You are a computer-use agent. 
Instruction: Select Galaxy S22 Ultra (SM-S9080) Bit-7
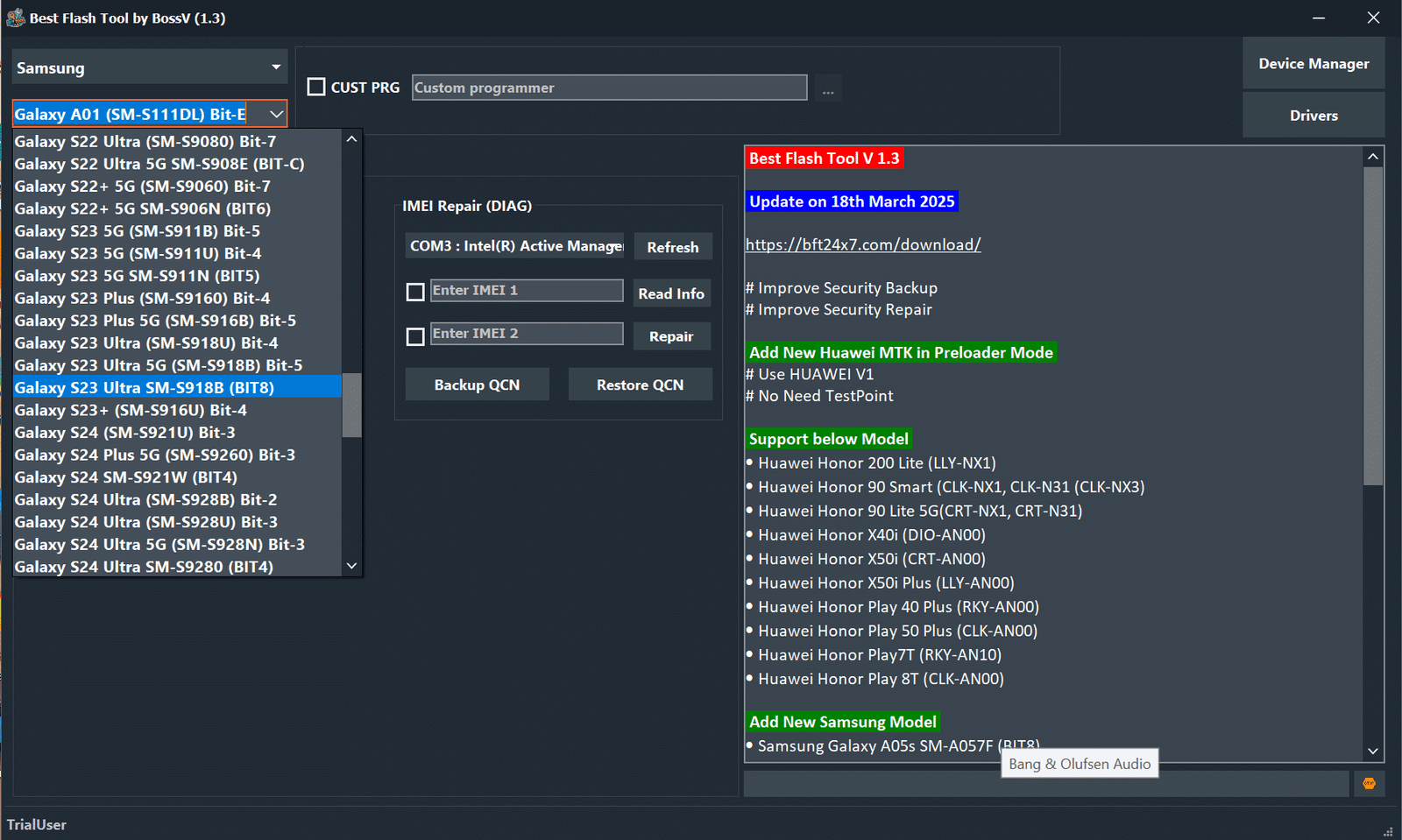177,141
